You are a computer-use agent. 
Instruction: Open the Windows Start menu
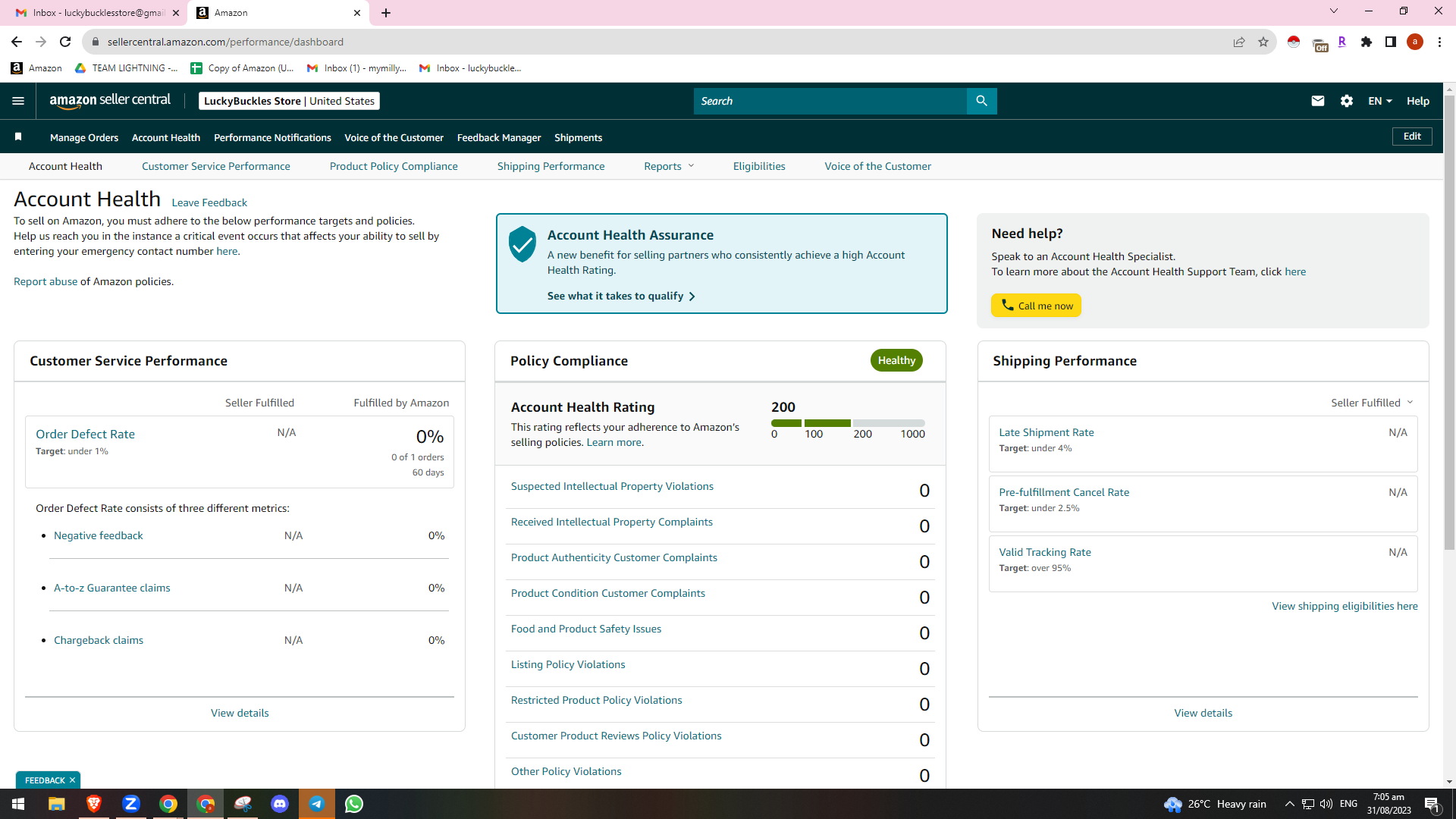18,804
